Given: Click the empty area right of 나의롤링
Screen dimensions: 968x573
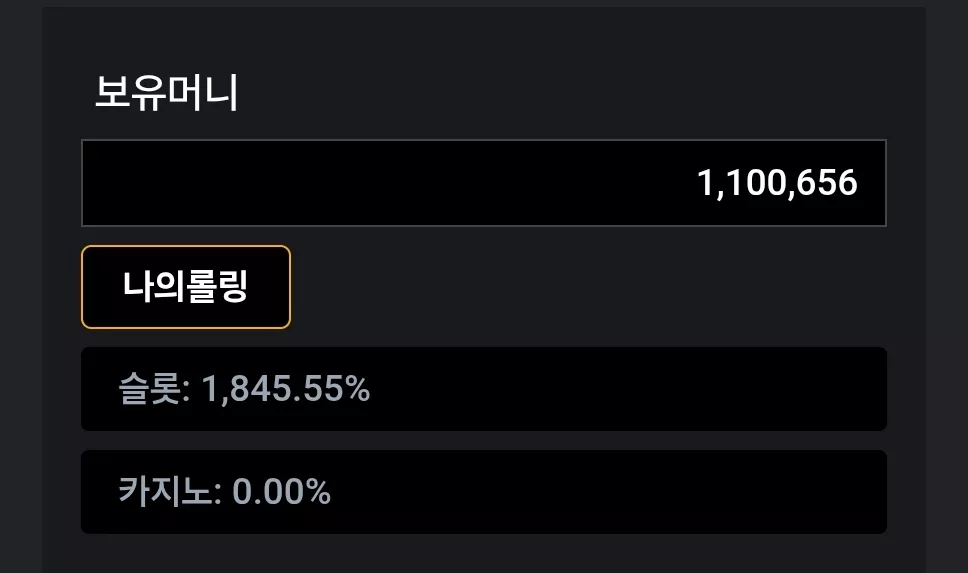Looking at the screenshot, I should (x=586, y=287).
